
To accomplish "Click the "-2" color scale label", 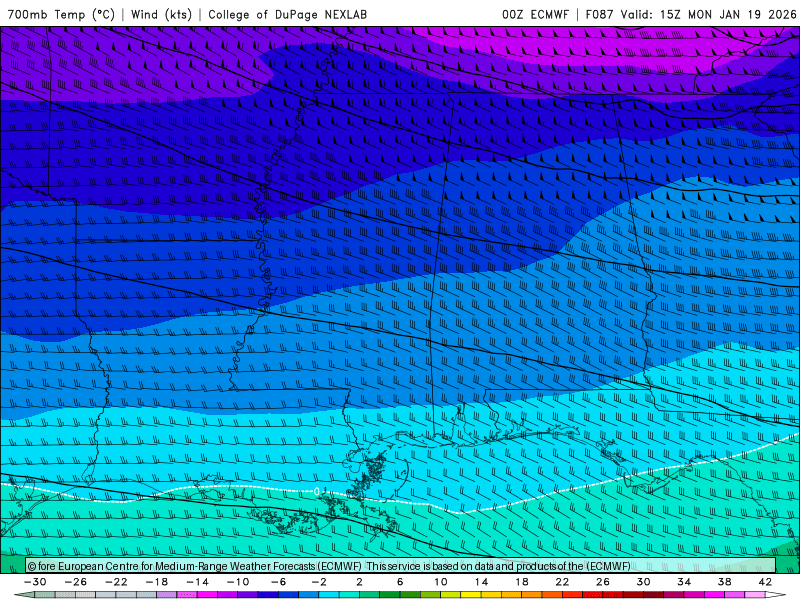I will coord(319,582).
